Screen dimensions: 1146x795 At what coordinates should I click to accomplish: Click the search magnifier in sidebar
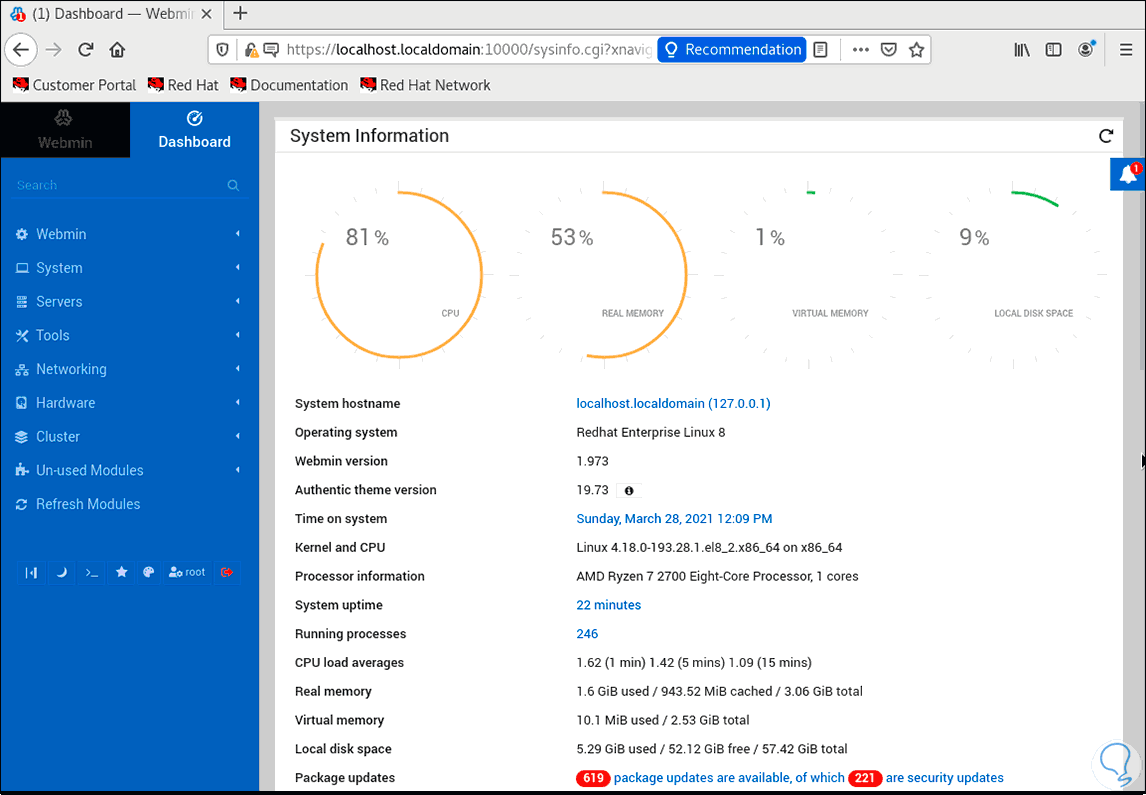point(233,186)
